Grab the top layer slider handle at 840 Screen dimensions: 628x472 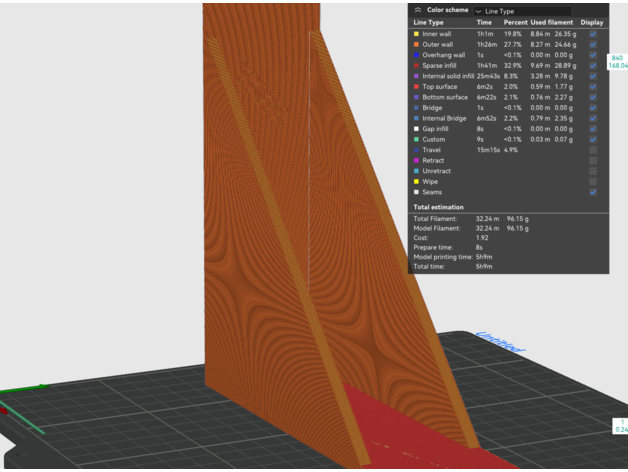[617, 63]
